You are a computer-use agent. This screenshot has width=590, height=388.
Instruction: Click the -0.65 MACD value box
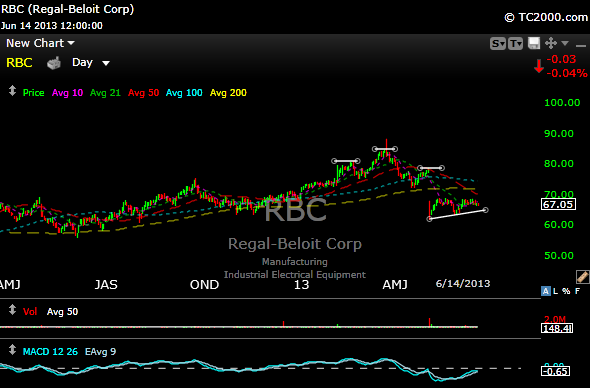(555, 371)
